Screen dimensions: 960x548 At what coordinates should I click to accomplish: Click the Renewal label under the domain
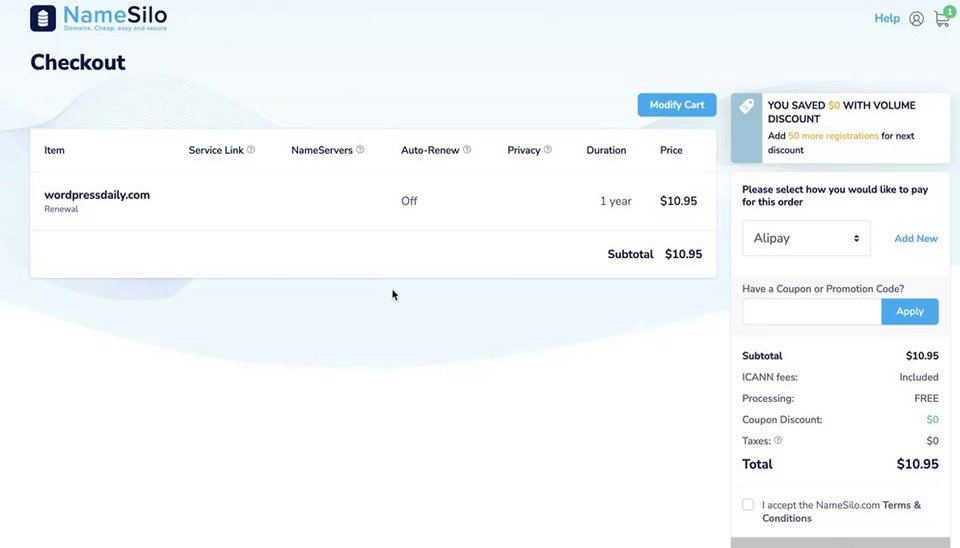pyautogui.click(x=61, y=209)
